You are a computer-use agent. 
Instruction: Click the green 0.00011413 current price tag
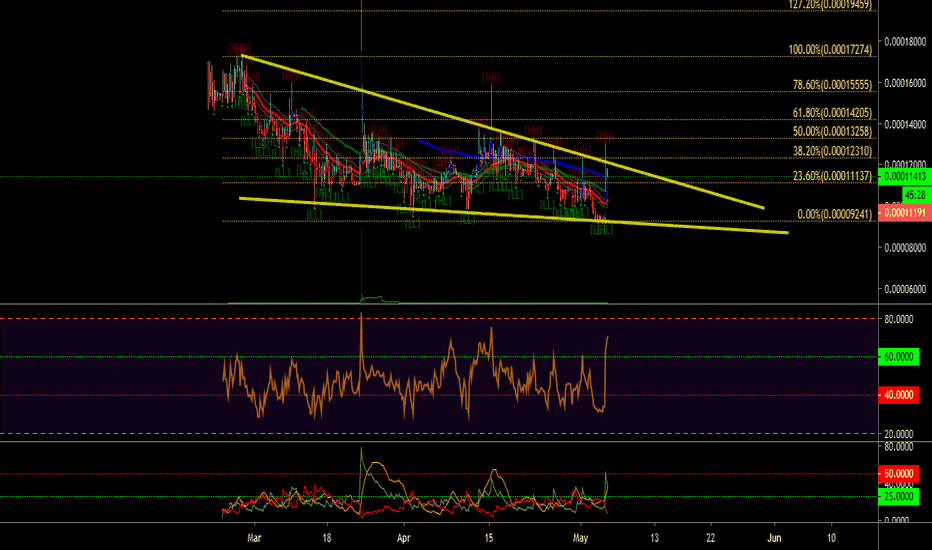click(x=905, y=176)
